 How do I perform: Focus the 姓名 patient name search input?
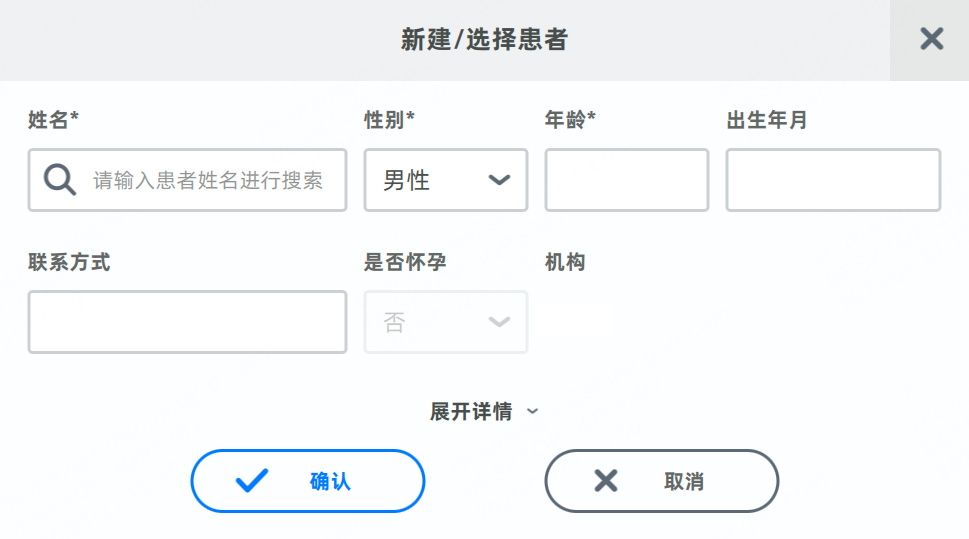[208, 180]
